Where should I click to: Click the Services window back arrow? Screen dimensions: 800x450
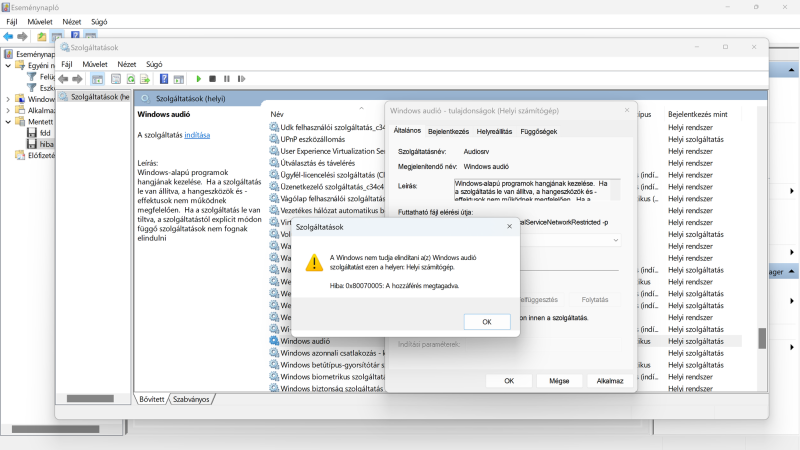point(63,79)
